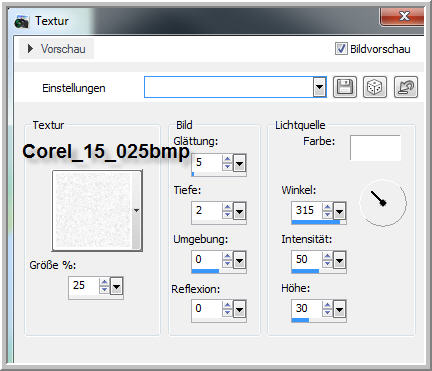Click the Winkel value field showing 315
432x371 pixels.
(x=306, y=210)
